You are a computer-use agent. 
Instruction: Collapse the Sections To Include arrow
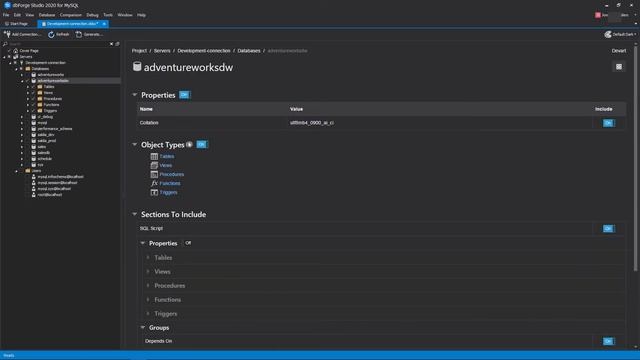pos(135,214)
